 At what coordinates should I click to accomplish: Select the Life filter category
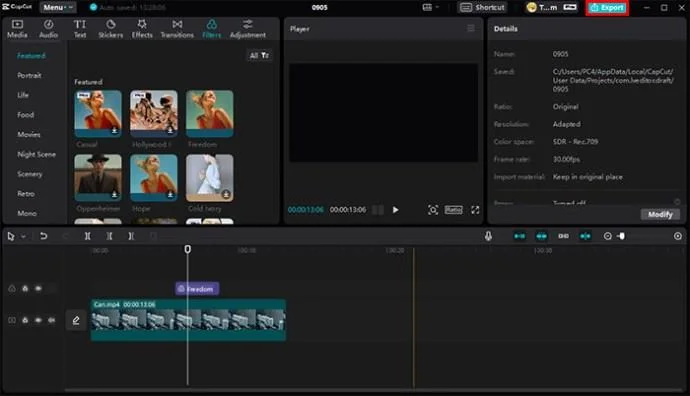23,95
